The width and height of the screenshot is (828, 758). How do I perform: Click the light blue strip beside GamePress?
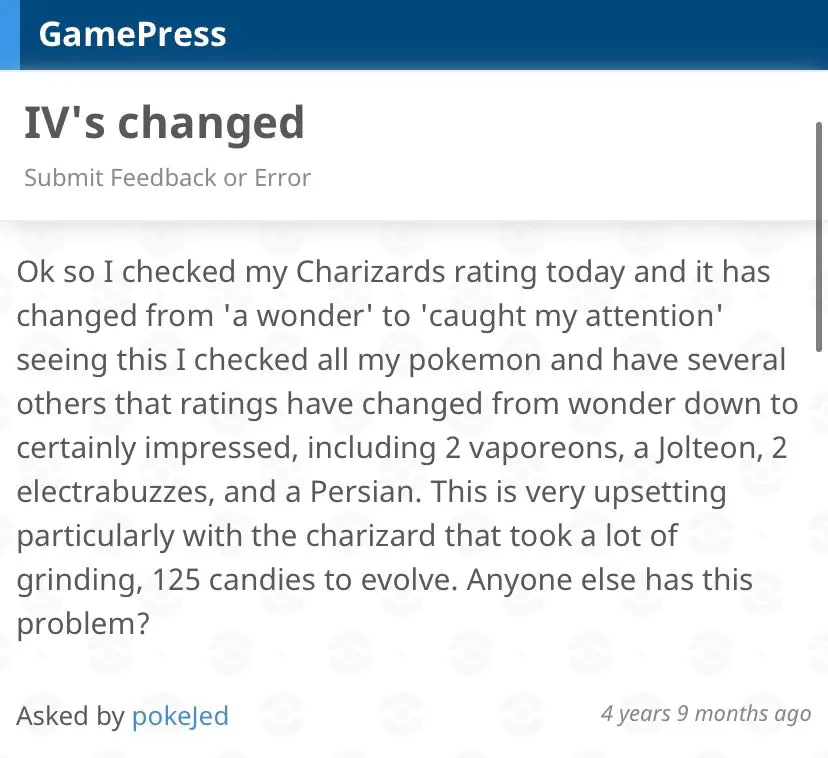point(10,34)
